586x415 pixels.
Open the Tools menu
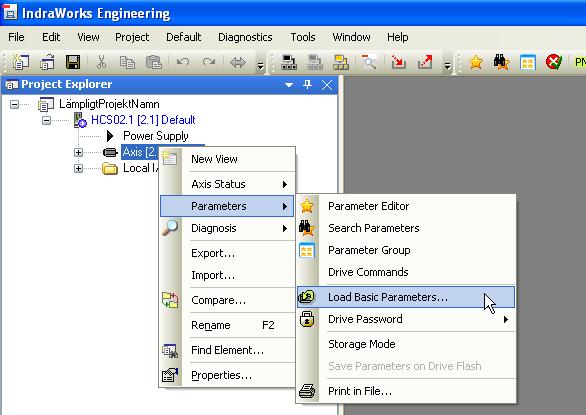tap(303, 37)
